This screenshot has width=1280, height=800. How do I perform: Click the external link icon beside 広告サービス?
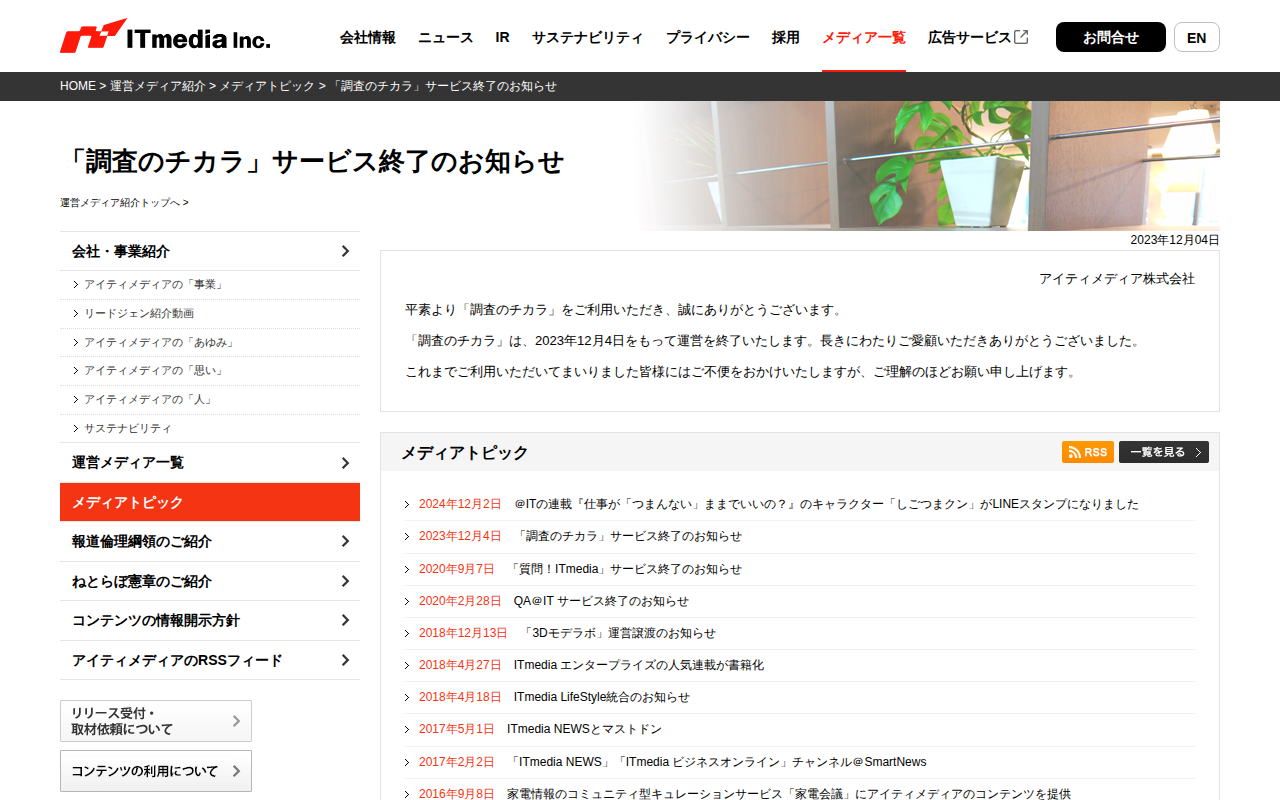click(x=1021, y=37)
